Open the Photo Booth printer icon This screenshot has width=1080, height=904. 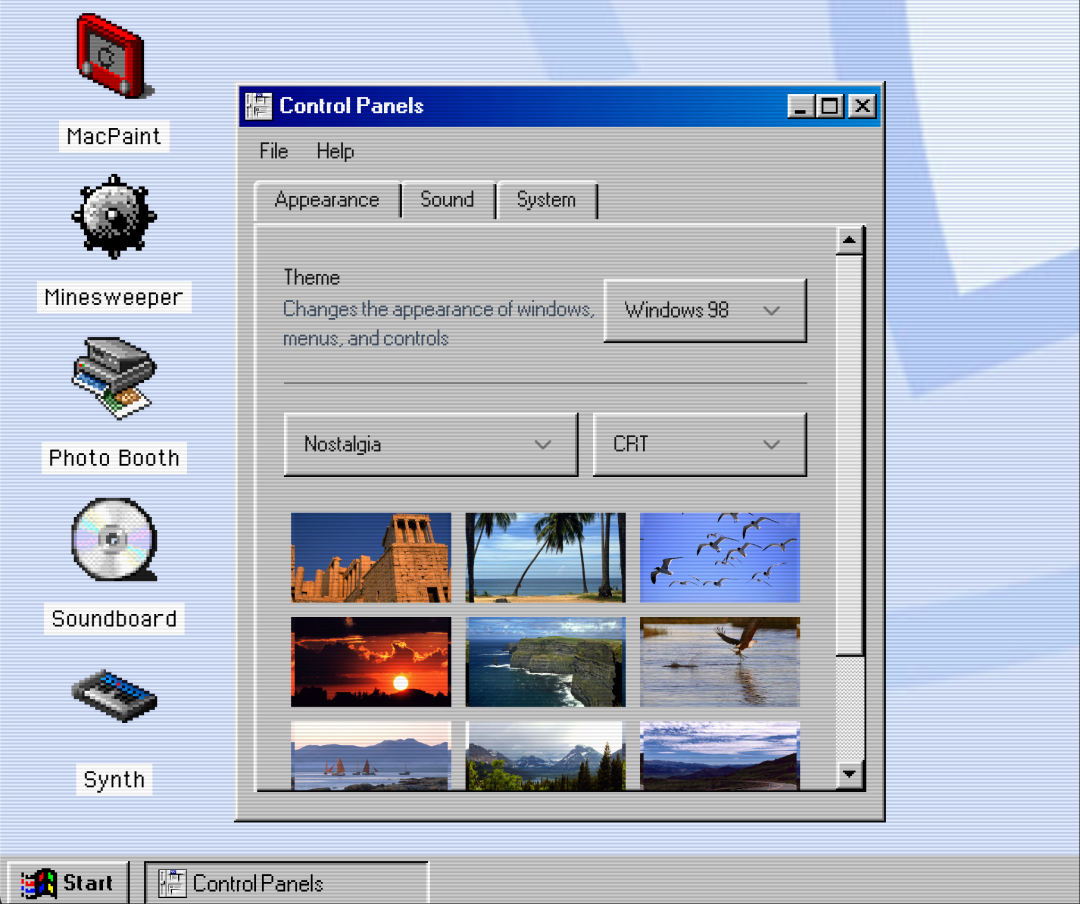(x=114, y=378)
